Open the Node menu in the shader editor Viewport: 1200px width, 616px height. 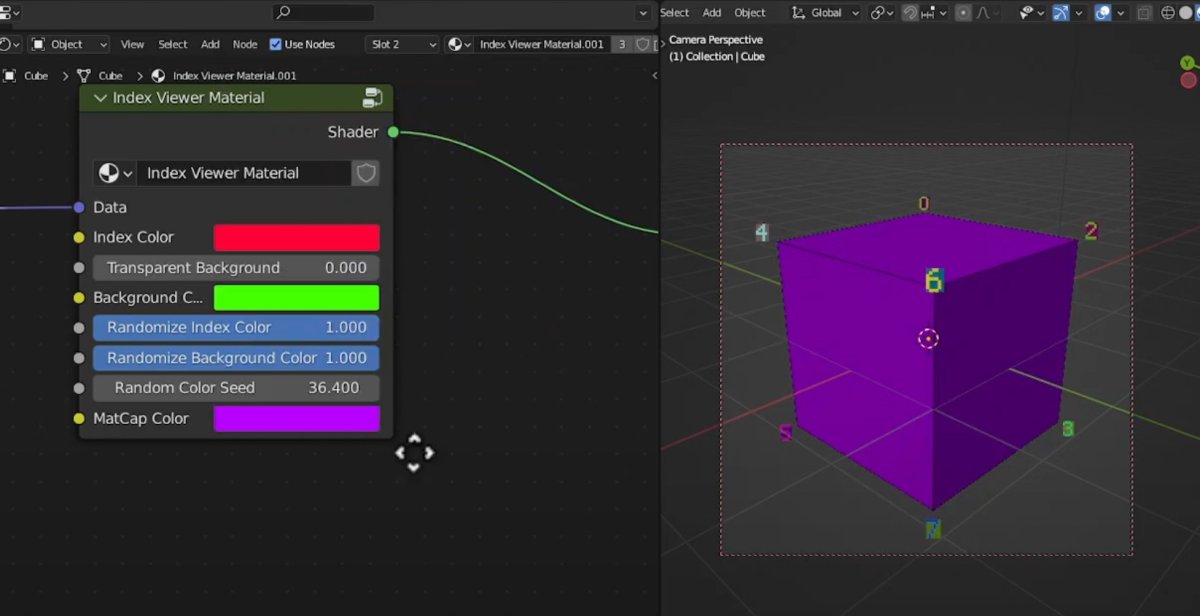tap(244, 45)
